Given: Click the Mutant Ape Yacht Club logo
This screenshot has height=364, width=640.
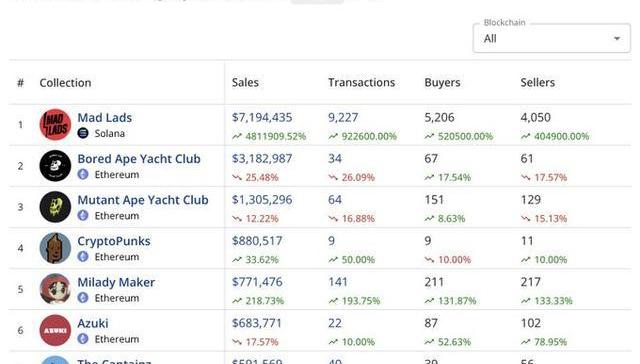Looking at the screenshot, I should [x=55, y=207].
